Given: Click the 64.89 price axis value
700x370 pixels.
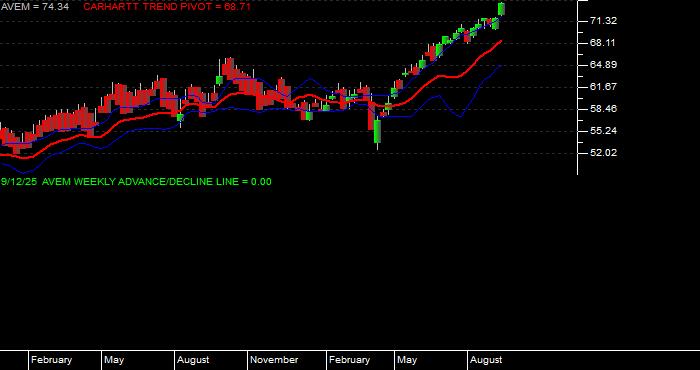Looking at the screenshot, I should 603,65.
